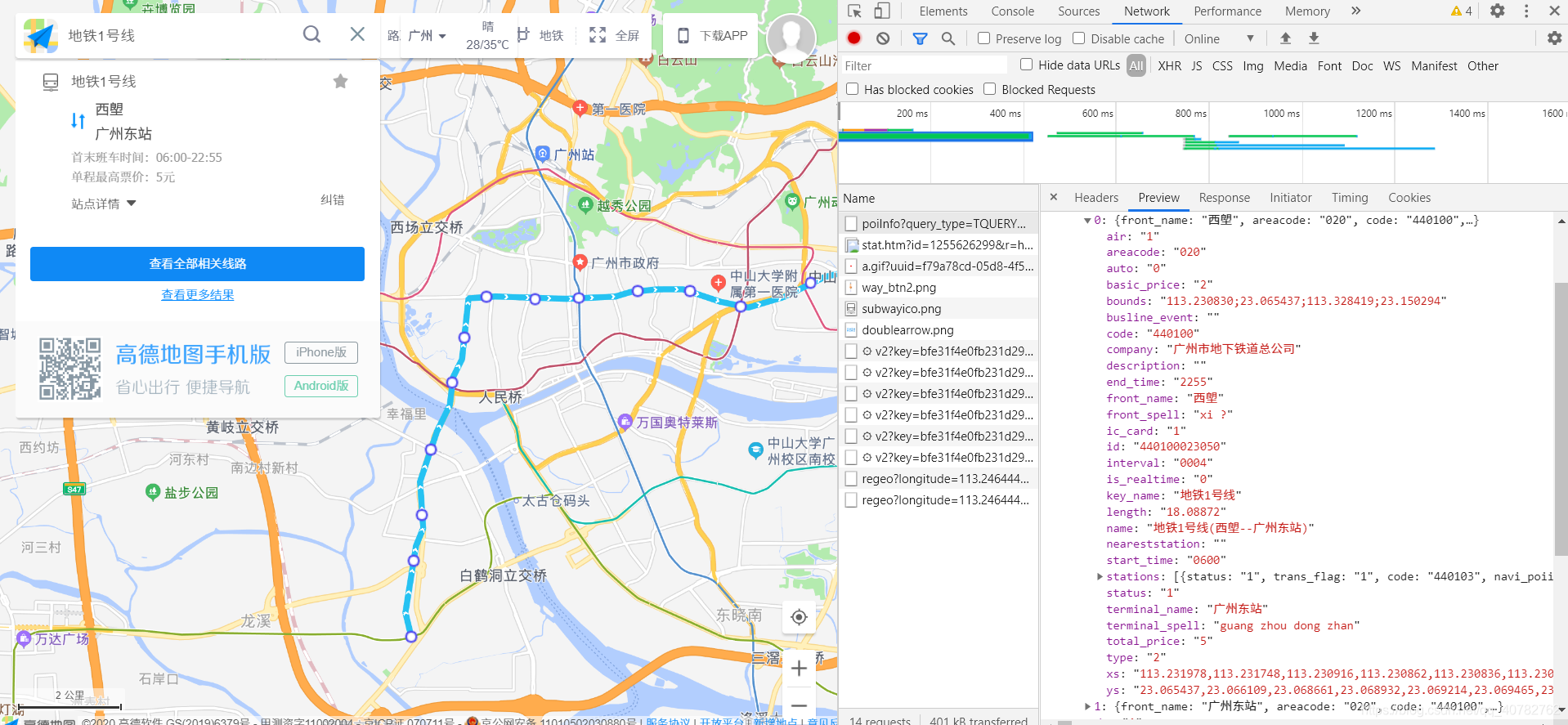1568x725 pixels.
Task: Select the Img filter type
Action: coord(1252,66)
